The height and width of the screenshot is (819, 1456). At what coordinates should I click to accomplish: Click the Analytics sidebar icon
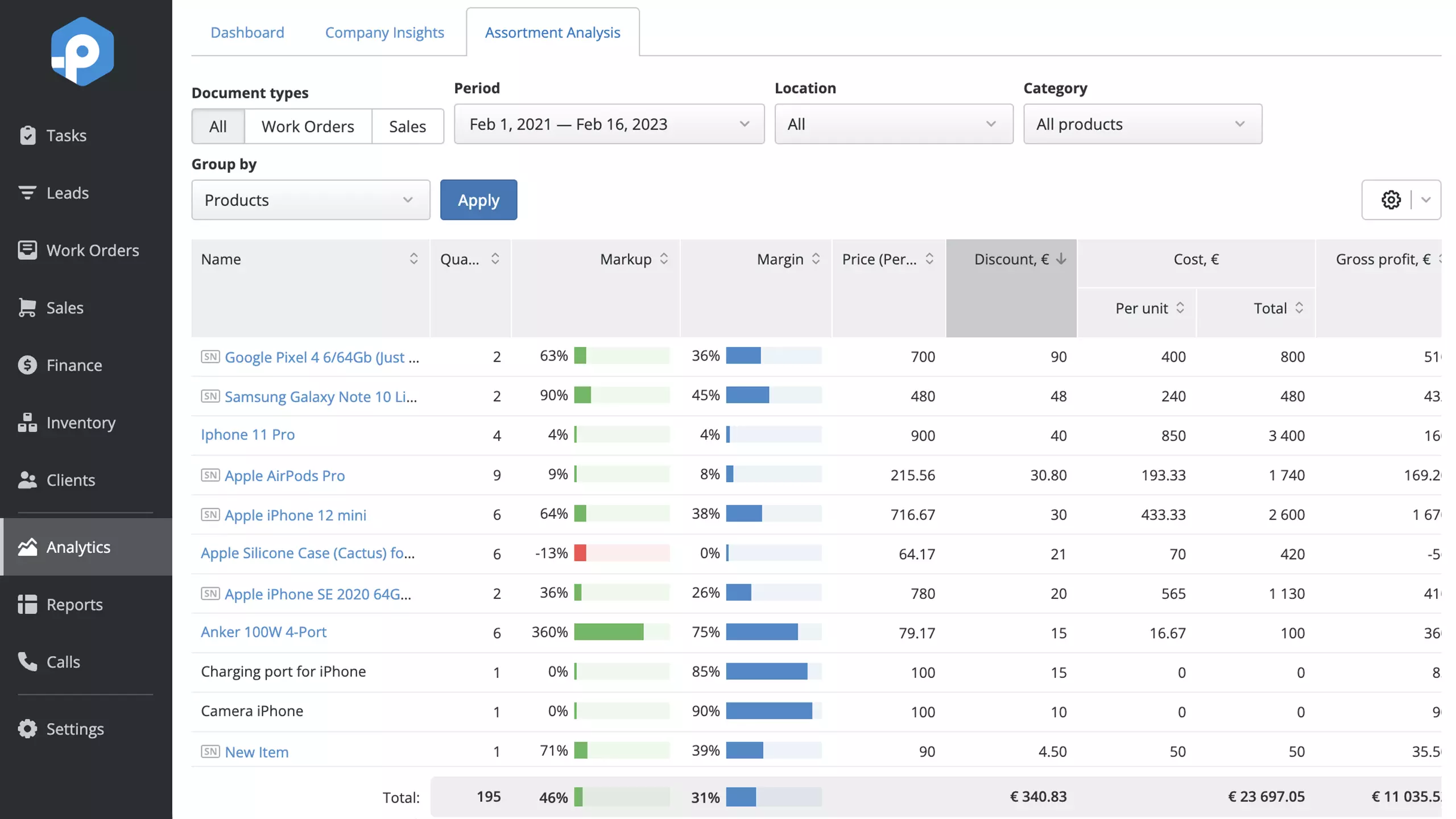27,547
